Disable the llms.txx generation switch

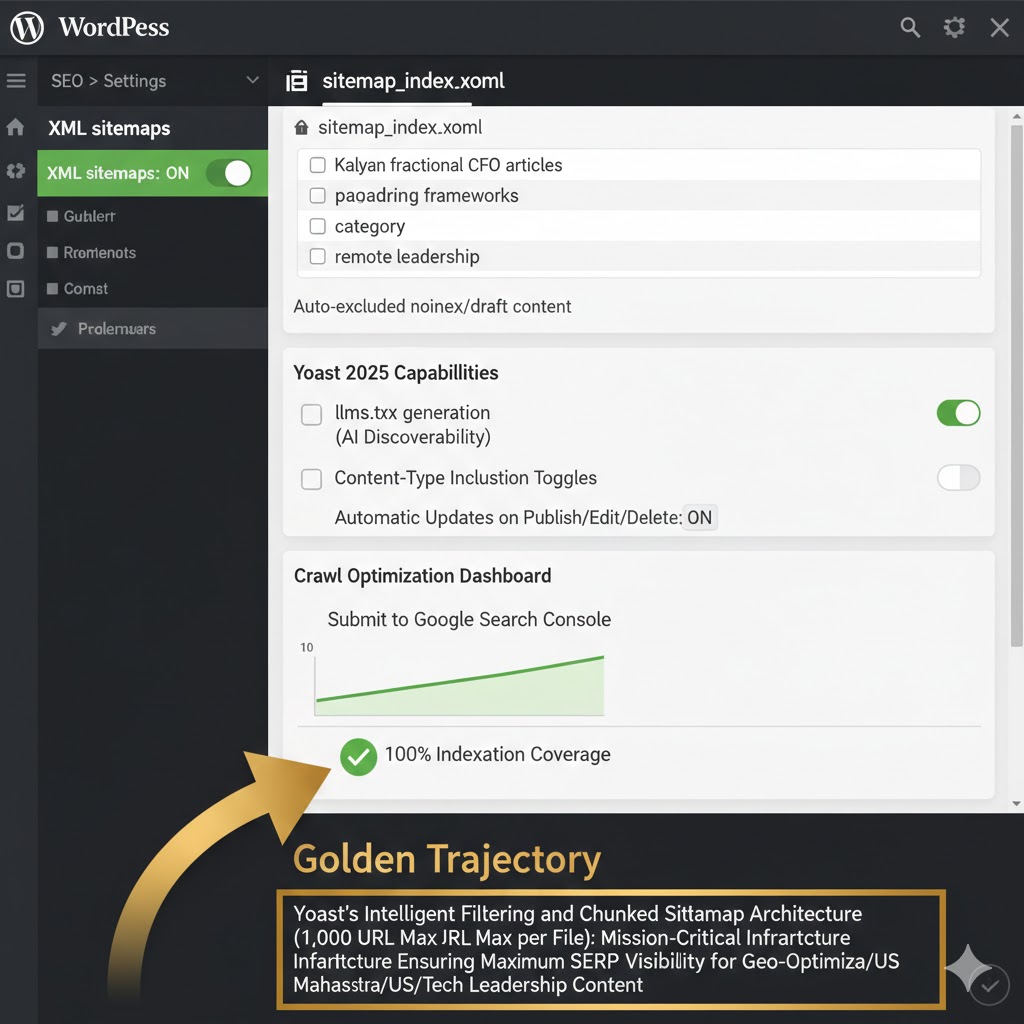[x=958, y=413]
